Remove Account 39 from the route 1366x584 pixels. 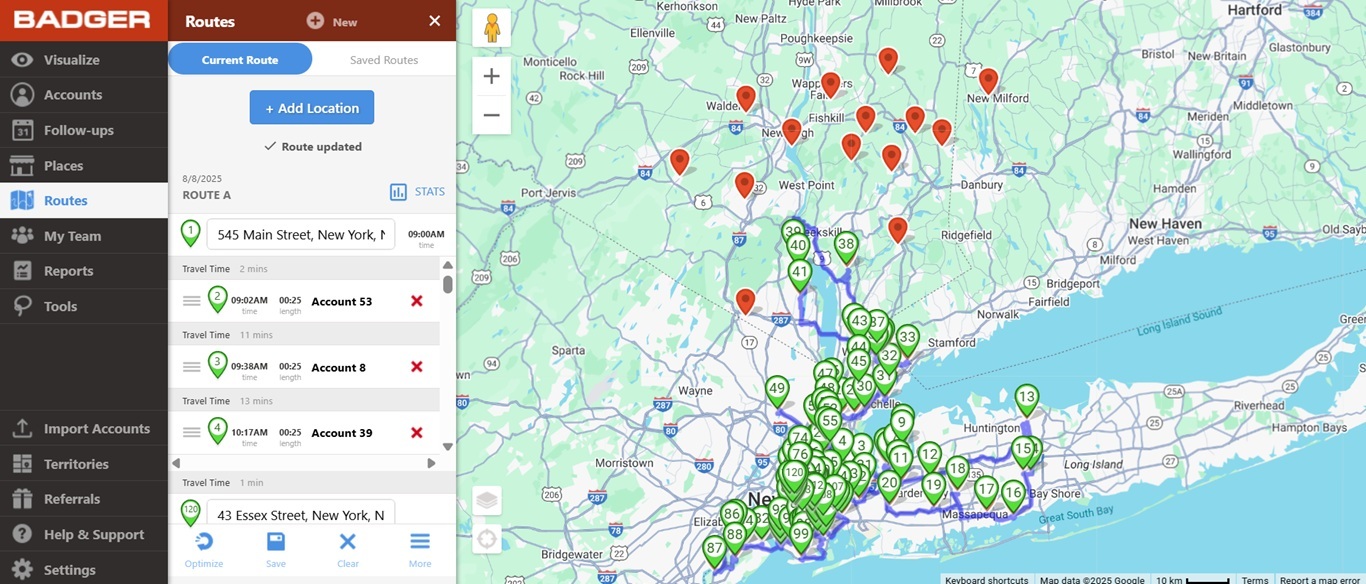click(417, 433)
